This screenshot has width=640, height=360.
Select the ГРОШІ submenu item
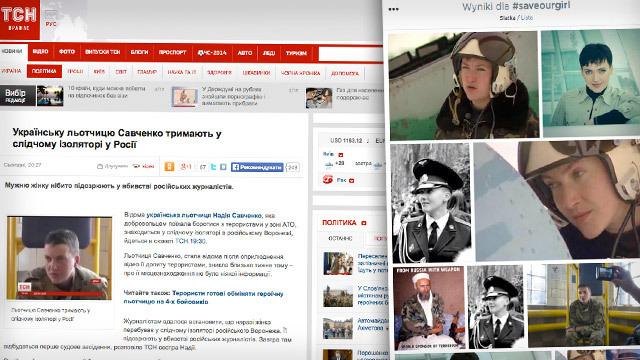(x=75, y=71)
